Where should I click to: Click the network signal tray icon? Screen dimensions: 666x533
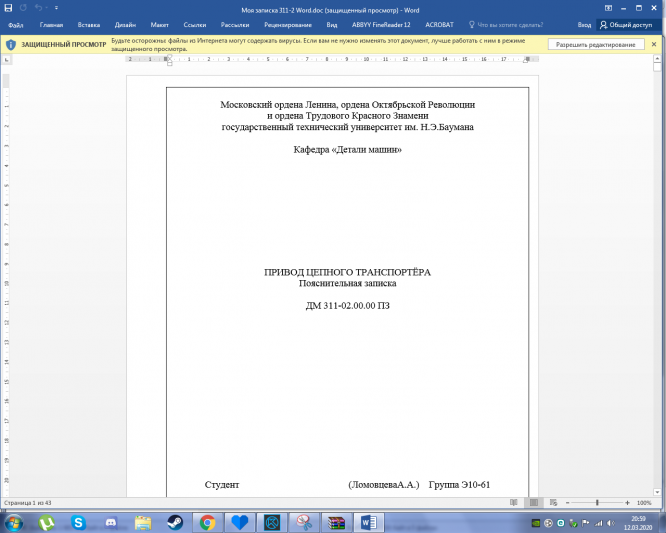click(598, 523)
